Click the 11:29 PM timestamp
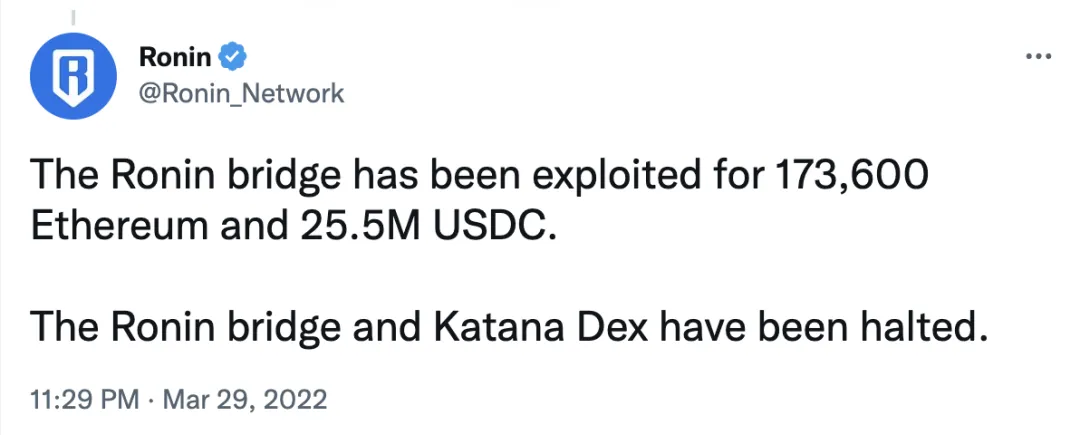 click(85, 400)
